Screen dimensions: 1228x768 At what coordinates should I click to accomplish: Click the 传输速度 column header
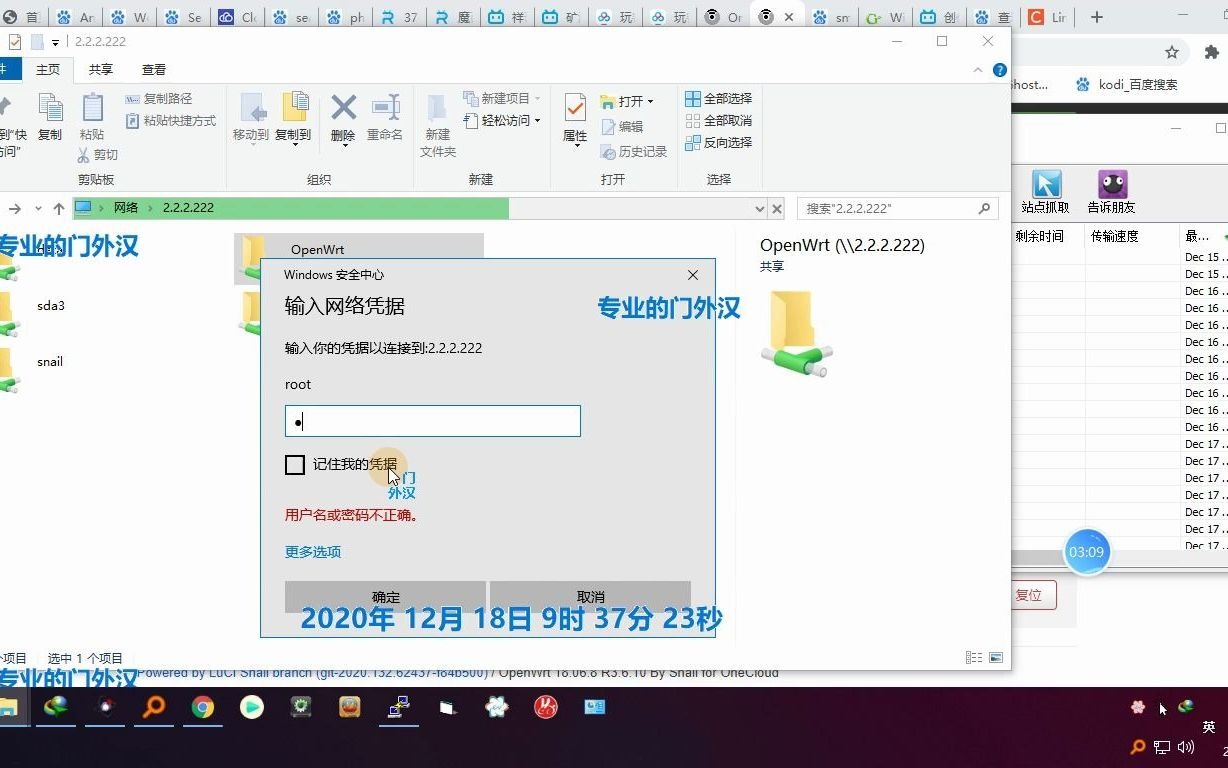tap(1115, 237)
